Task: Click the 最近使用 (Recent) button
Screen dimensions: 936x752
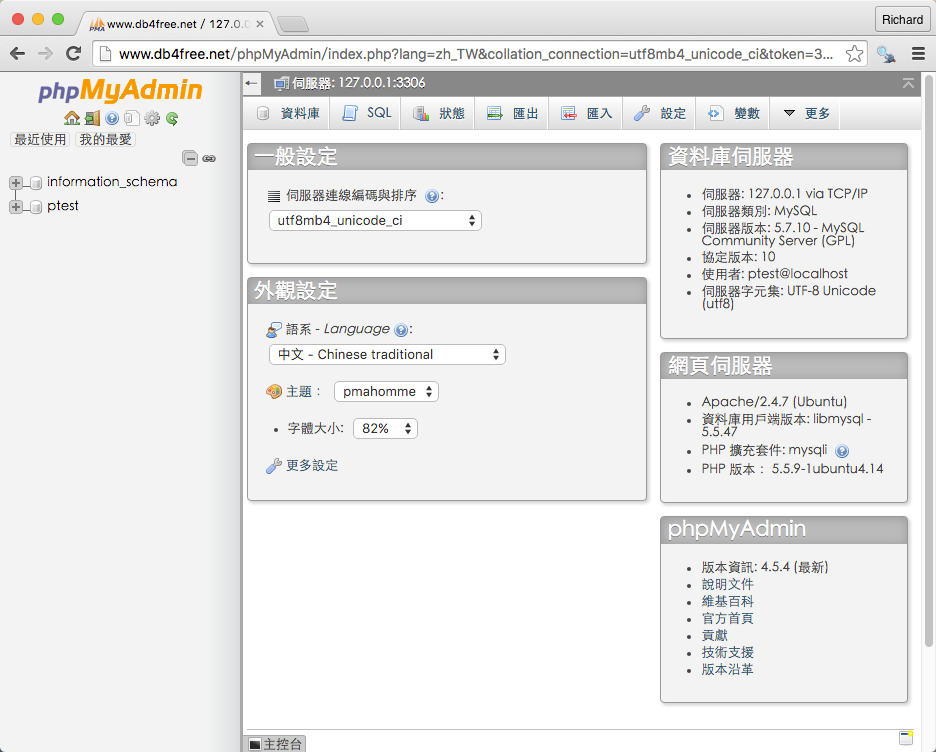Action: (40, 140)
